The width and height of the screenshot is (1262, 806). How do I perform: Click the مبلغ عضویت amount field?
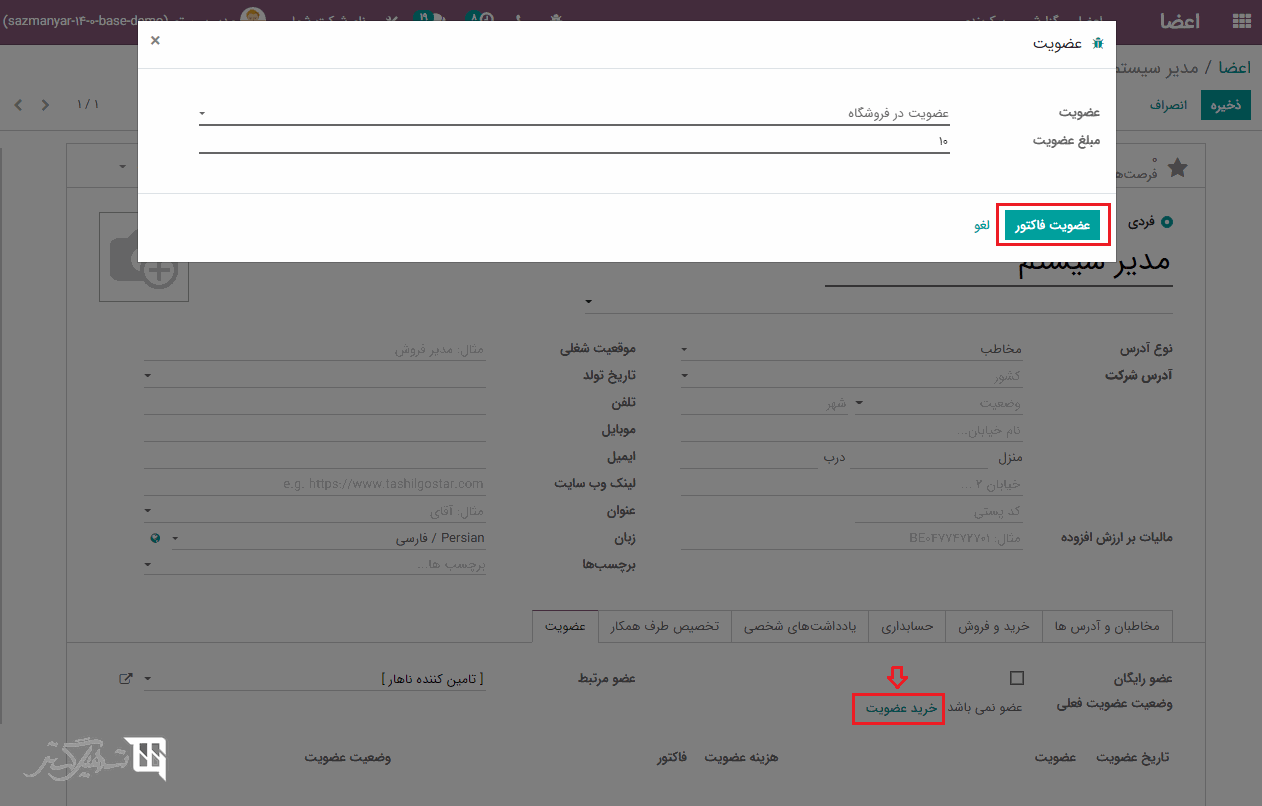tap(574, 142)
